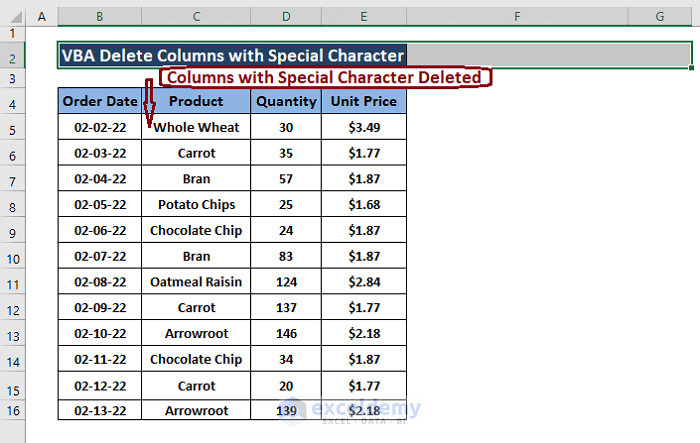Image resolution: width=700 pixels, height=443 pixels.
Task: Click the title cell 'VBA Delete Columns with Special Character'
Action: [x=233, y=56]
